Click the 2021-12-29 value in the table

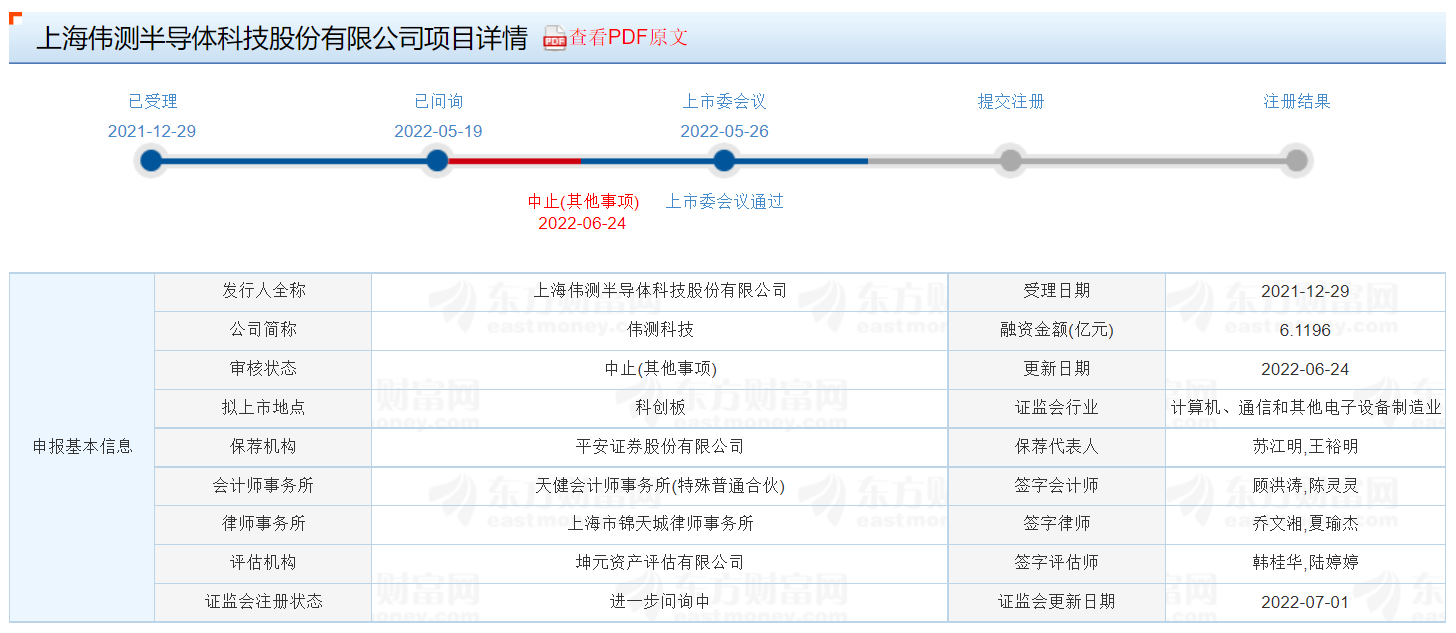[1305, 291]
